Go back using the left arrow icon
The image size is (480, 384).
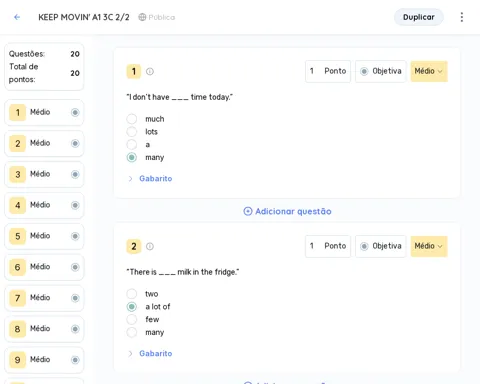point(17,17)
